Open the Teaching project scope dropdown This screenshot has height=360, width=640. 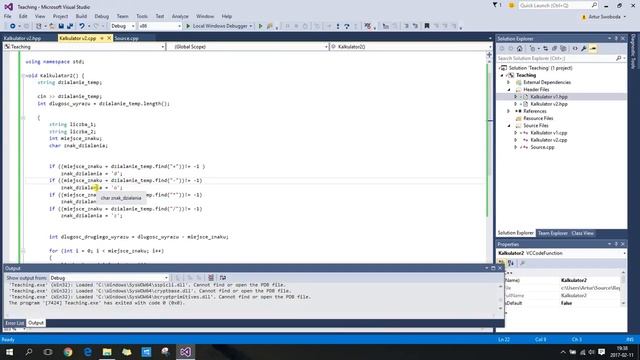pos(84,47)
